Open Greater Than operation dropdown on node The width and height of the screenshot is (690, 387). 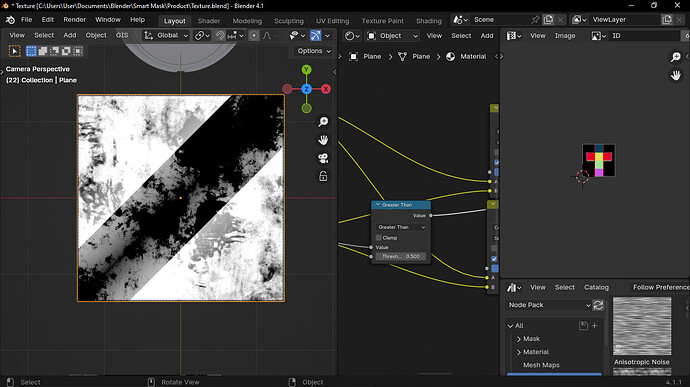pyautogui.click(x=401, y=227)
